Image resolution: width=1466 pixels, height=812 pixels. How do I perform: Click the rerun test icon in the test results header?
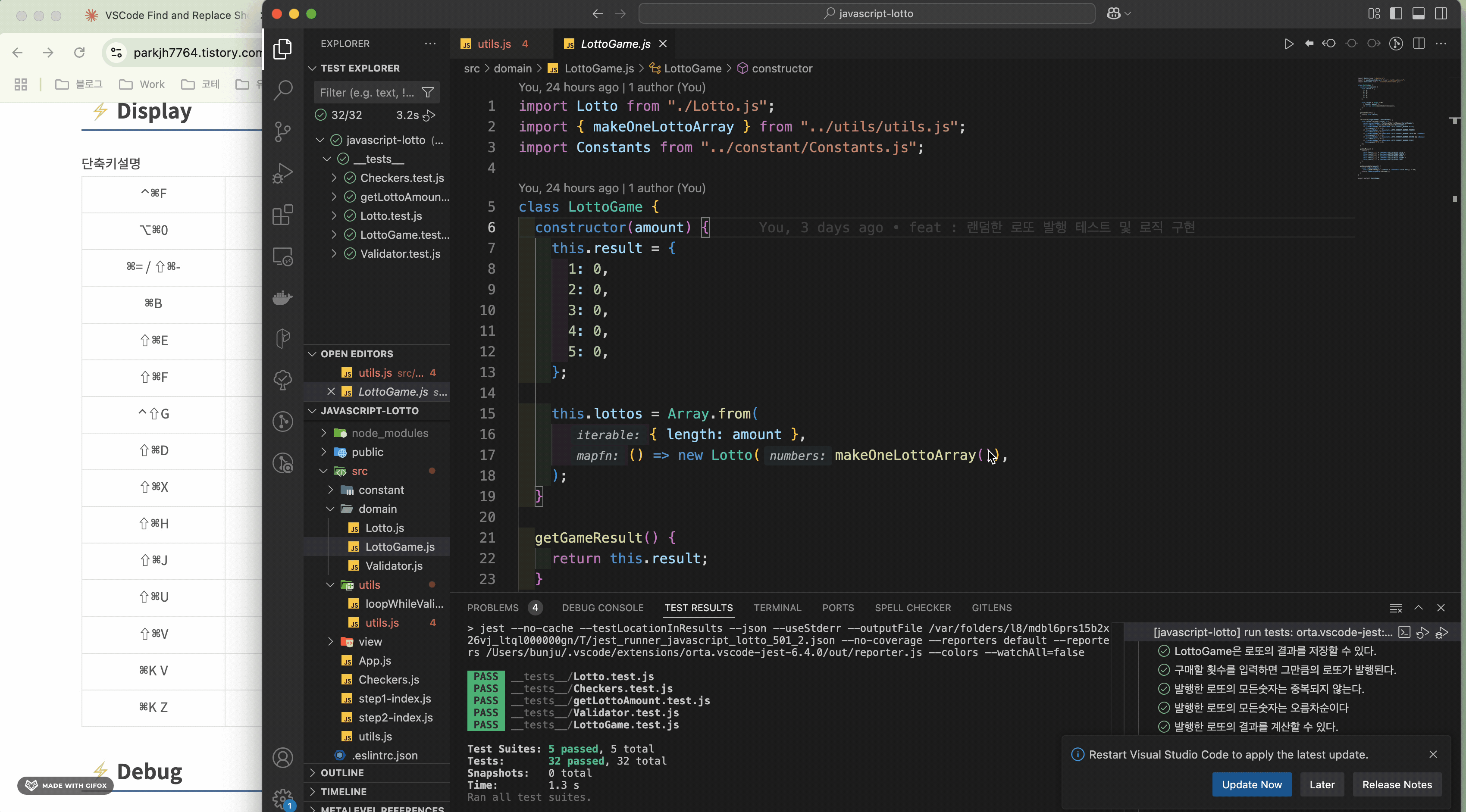[x=1423, y=632]
